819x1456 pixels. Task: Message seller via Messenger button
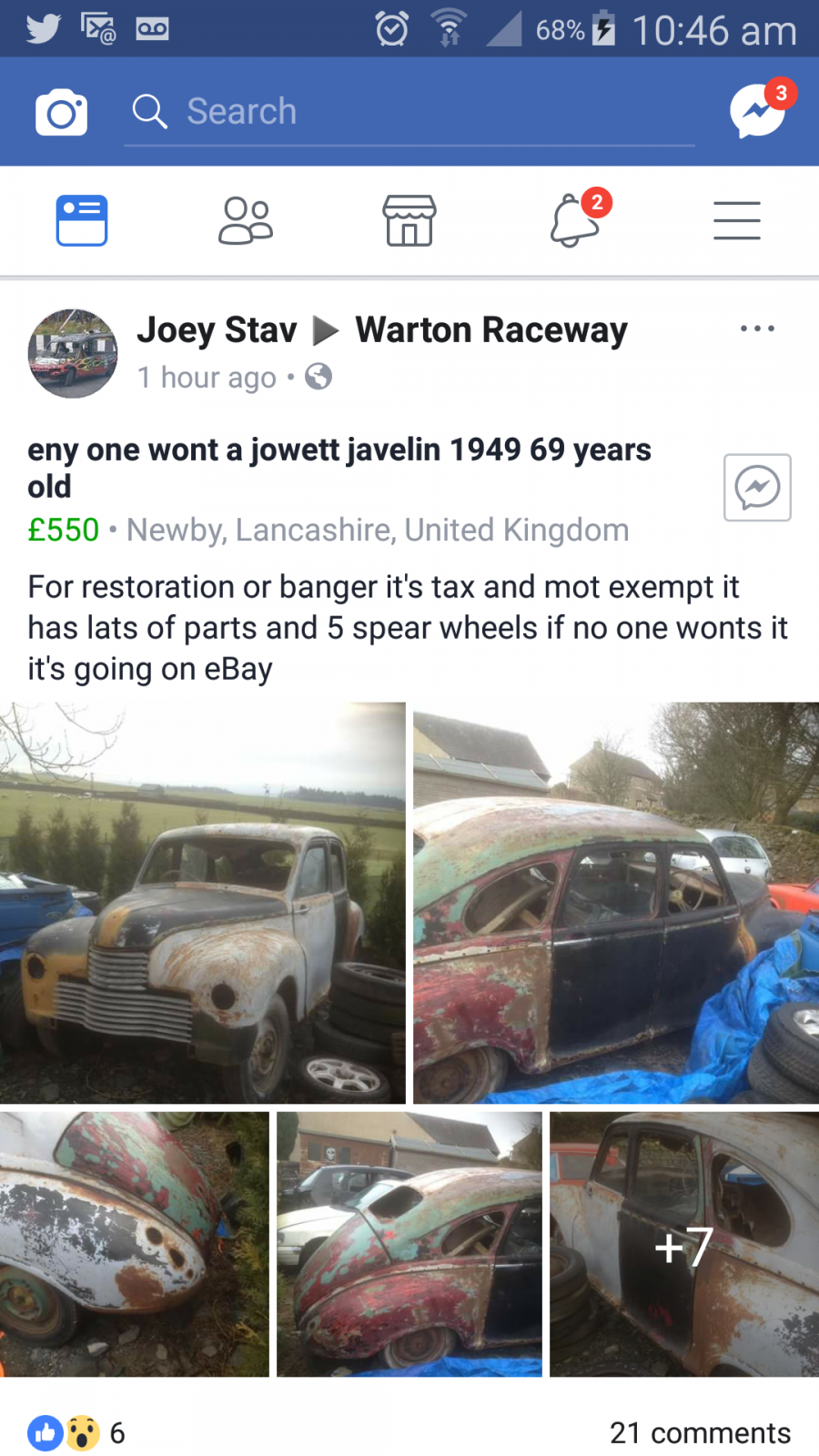(757, 487)
